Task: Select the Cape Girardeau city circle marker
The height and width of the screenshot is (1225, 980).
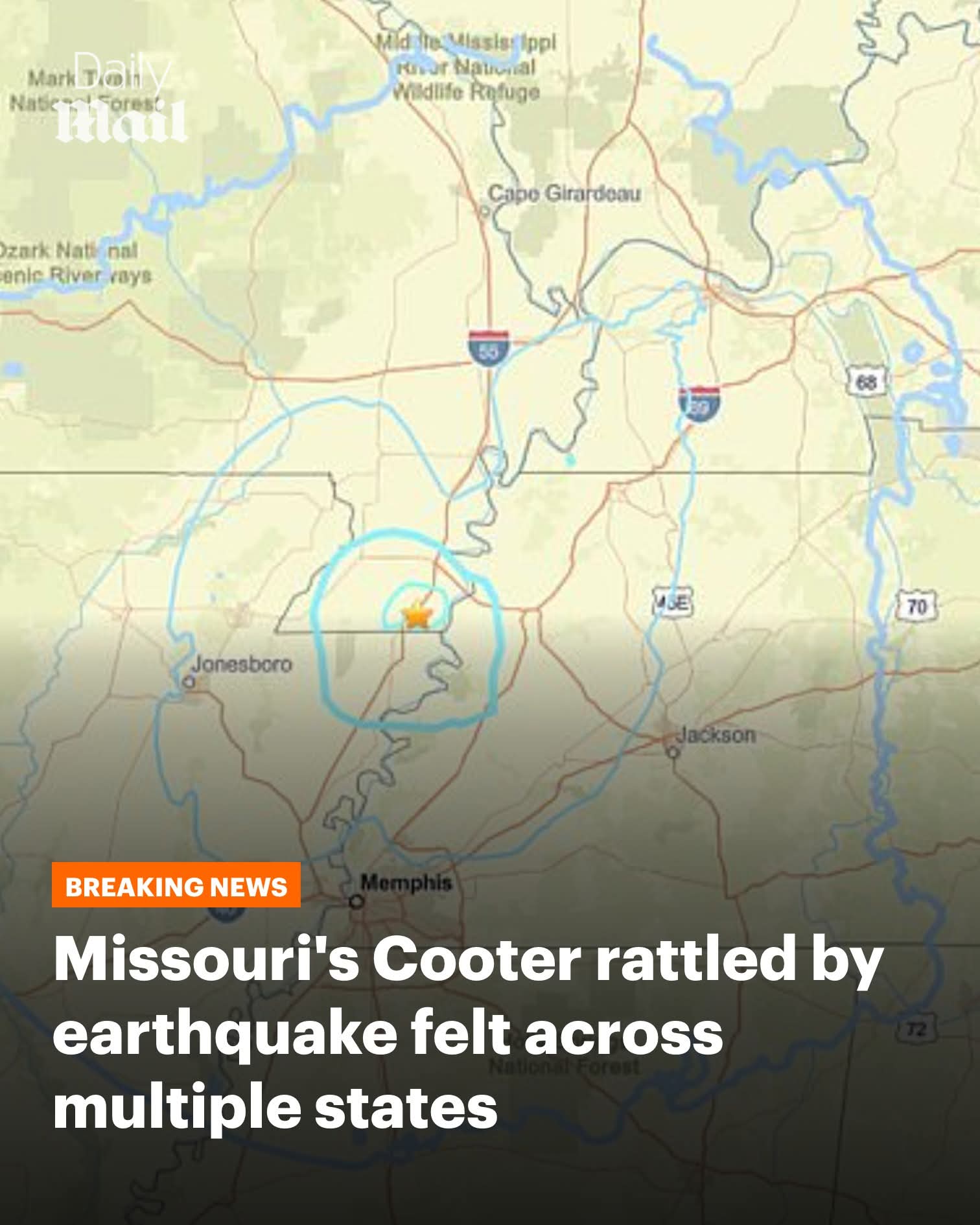Action: tap(484, 211)
